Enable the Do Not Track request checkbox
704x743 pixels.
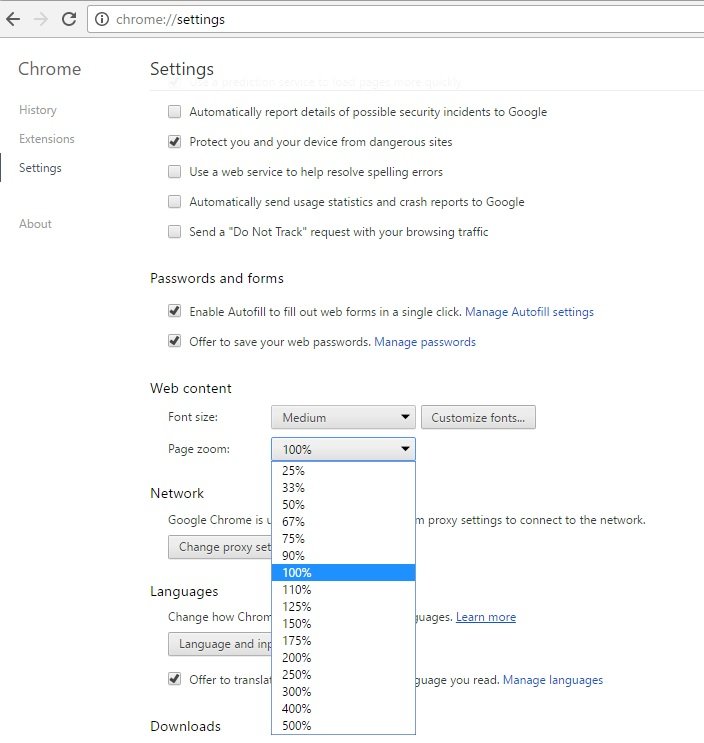[x=174, y=232]
